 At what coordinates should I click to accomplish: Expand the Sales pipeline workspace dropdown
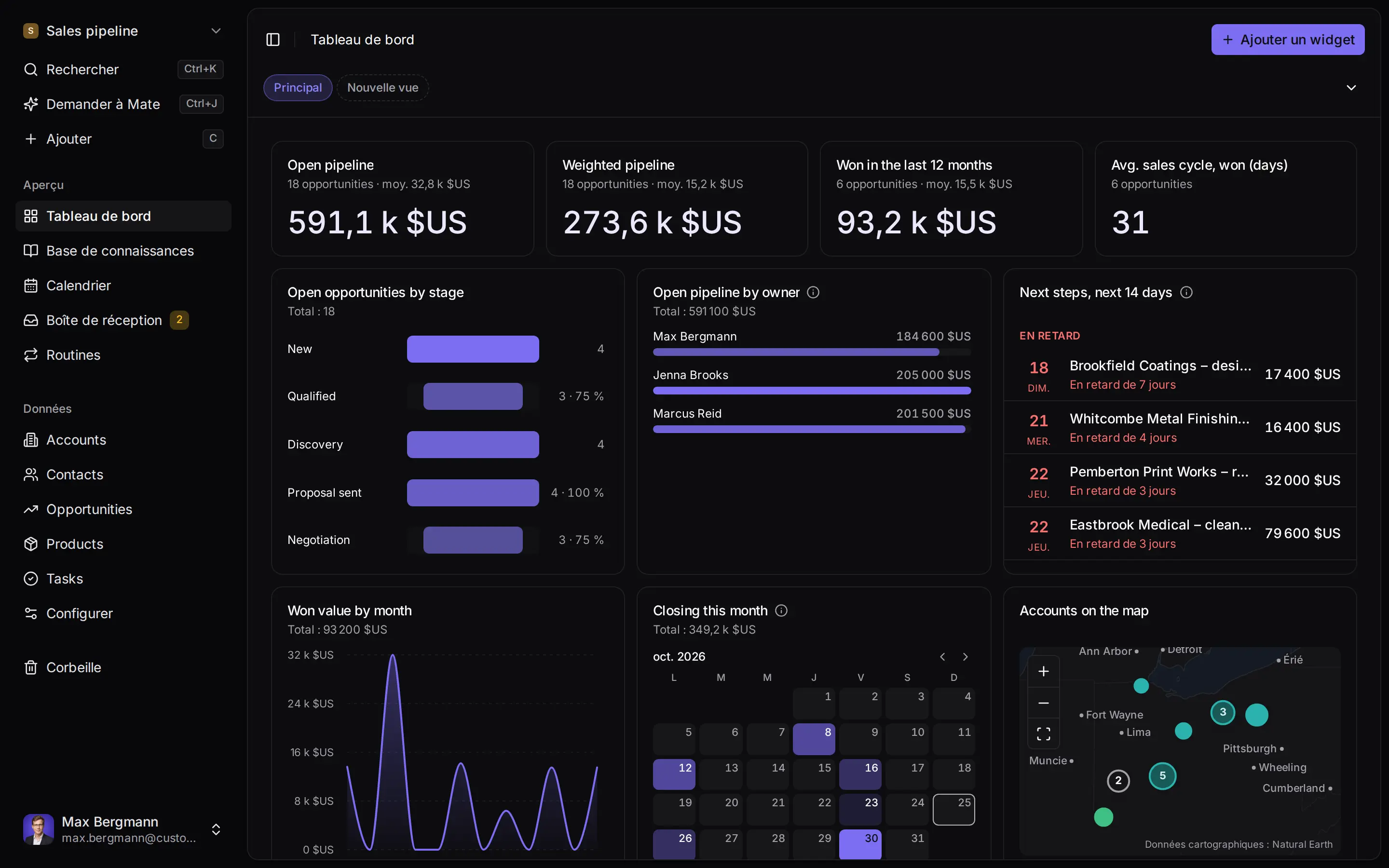coord(216,31)
